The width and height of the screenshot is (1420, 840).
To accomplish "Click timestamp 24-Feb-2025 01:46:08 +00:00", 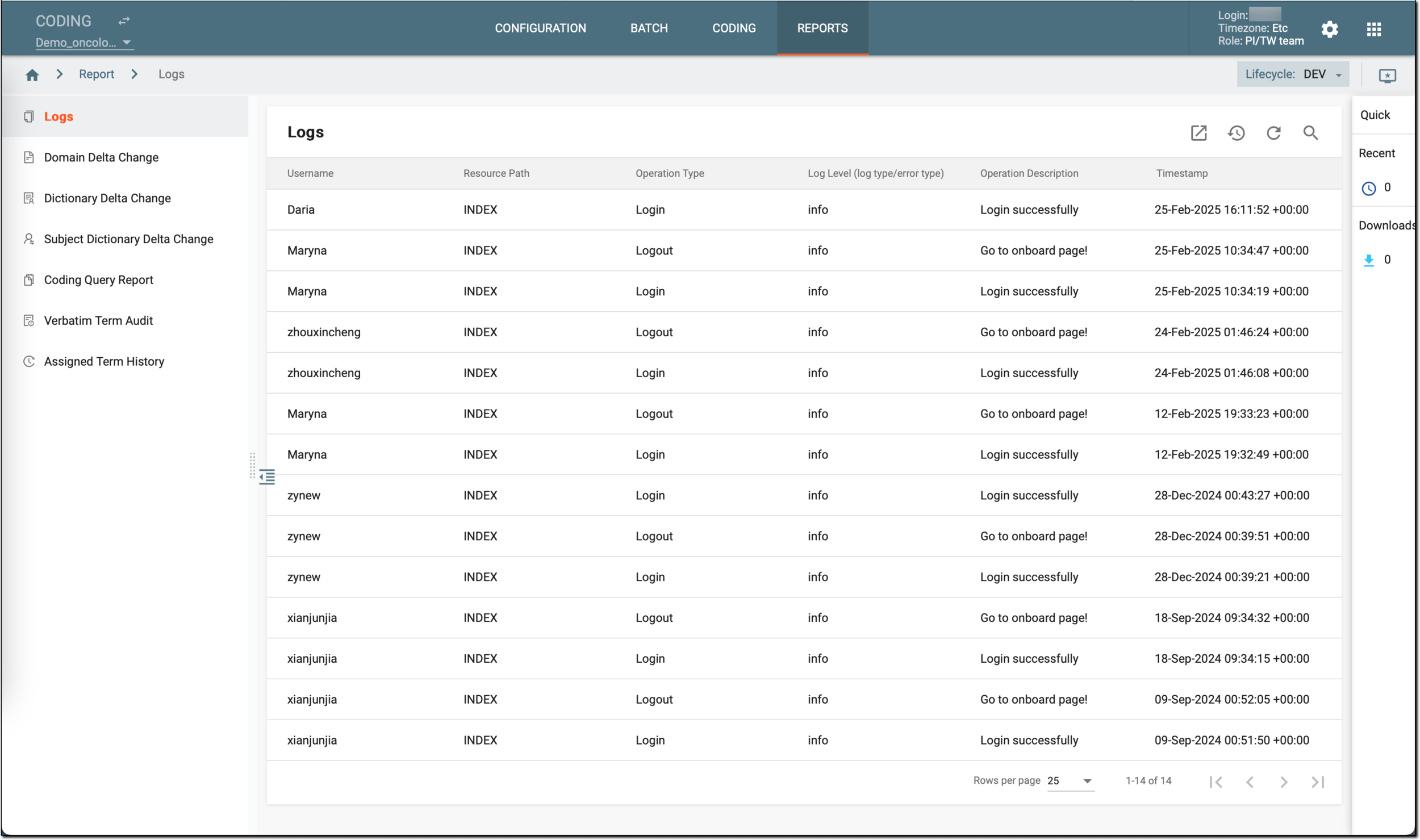I will (x=1231, y=373).
